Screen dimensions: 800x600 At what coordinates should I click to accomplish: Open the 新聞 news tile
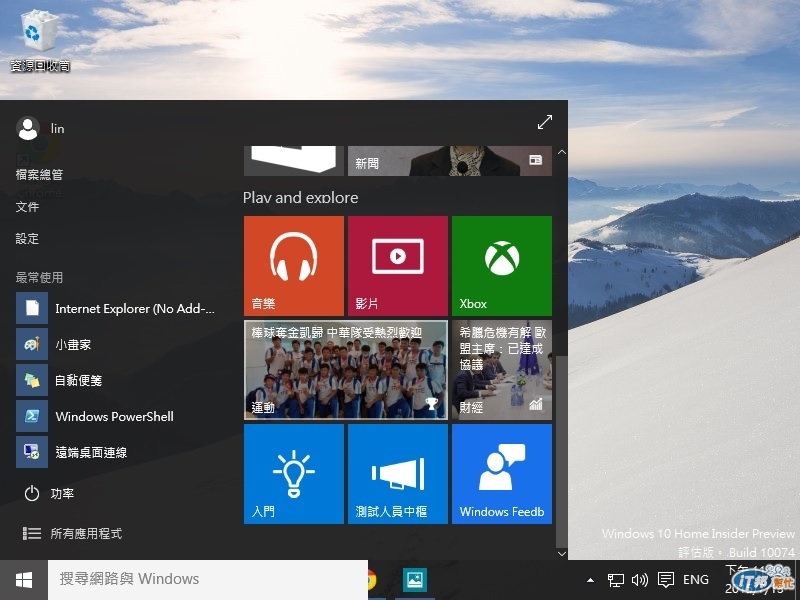pos(450,161)
